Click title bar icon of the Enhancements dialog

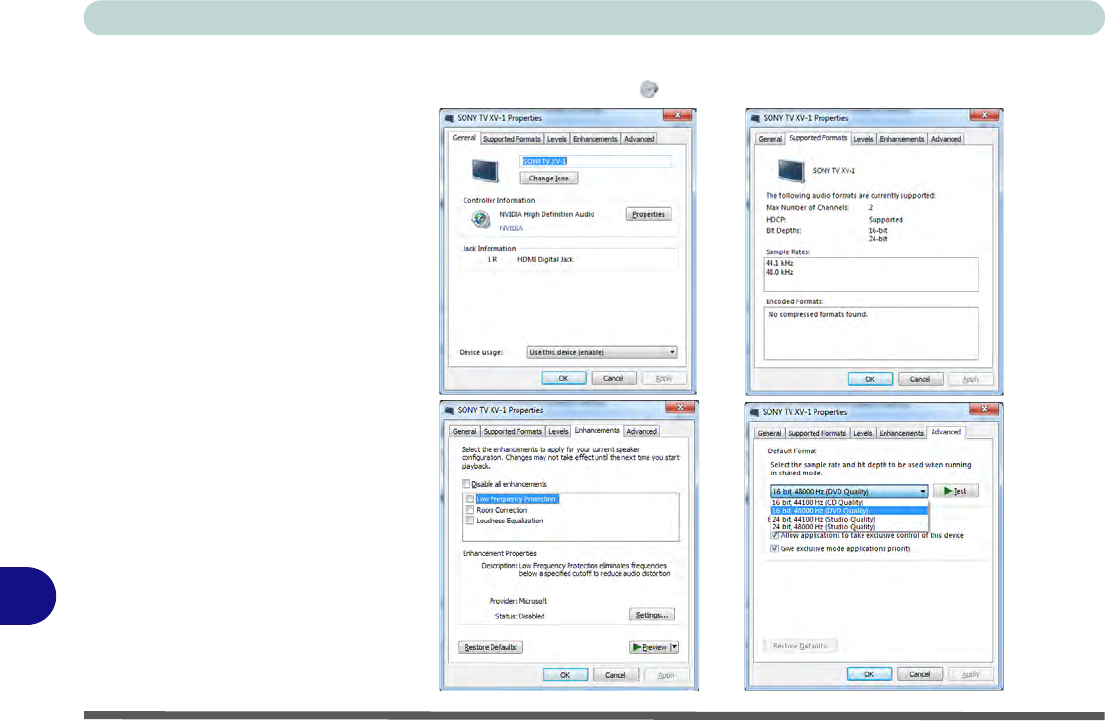pyautogui.click(x=450, y=410)
